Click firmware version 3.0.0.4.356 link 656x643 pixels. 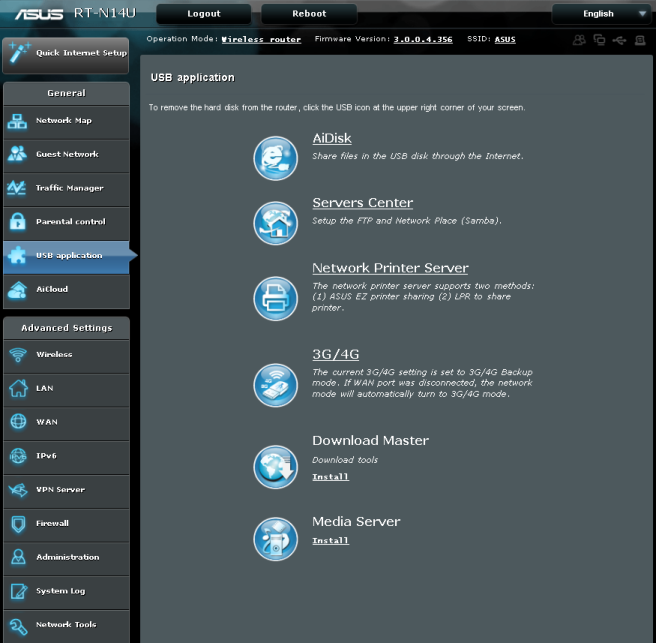point(423,39)
